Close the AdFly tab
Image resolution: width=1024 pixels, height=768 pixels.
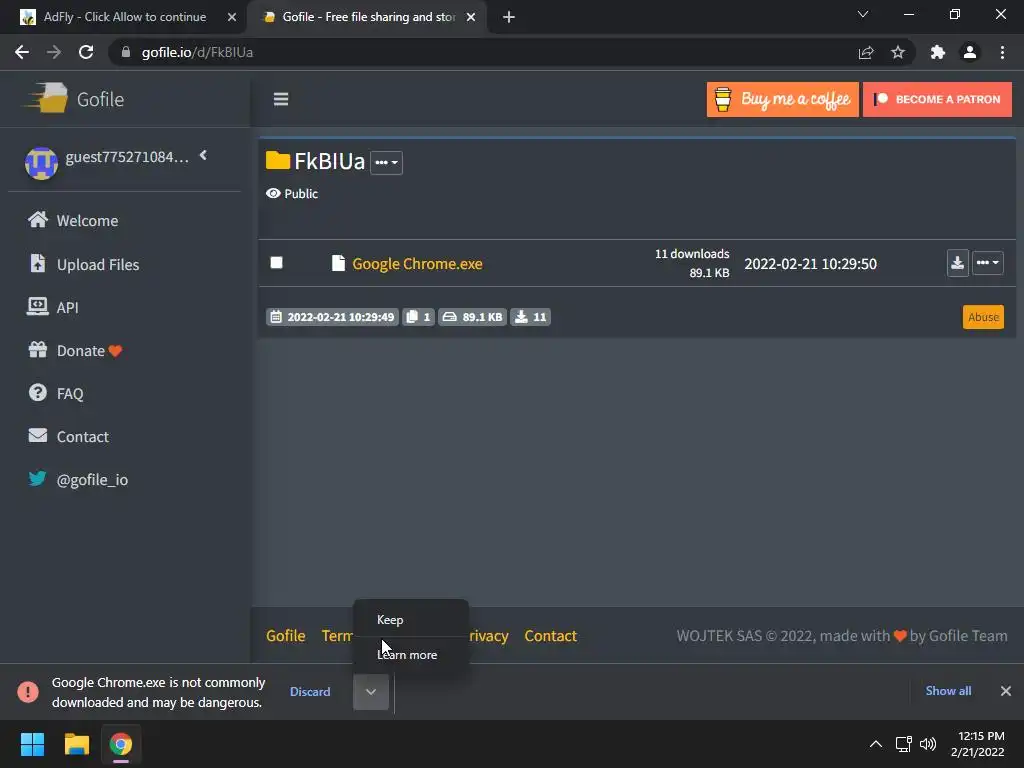point(232,17)
